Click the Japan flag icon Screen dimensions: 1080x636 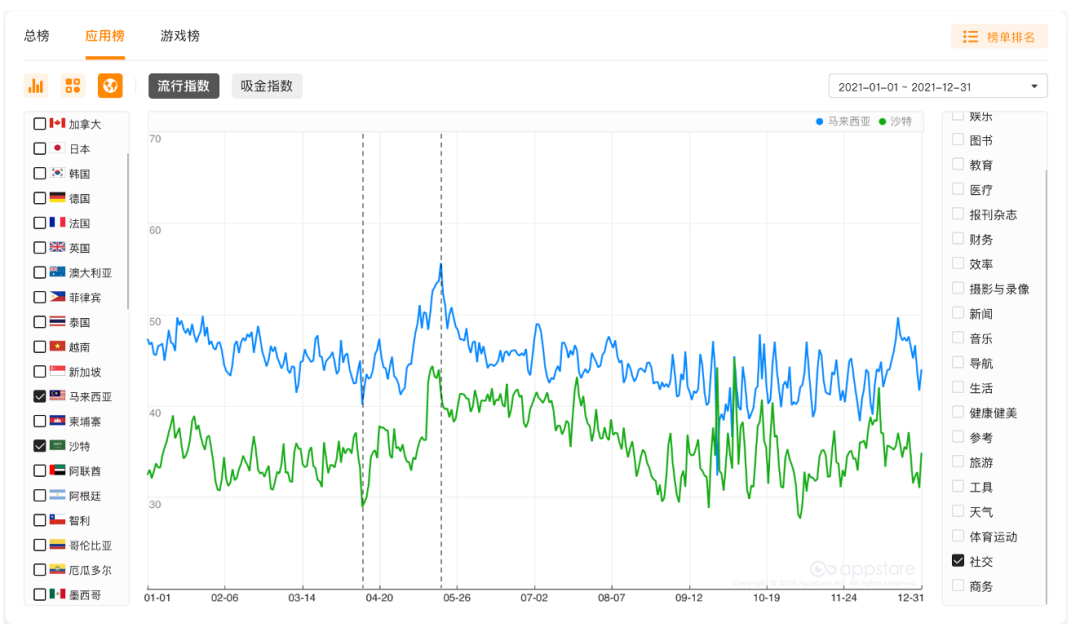(x=57, y=148)
